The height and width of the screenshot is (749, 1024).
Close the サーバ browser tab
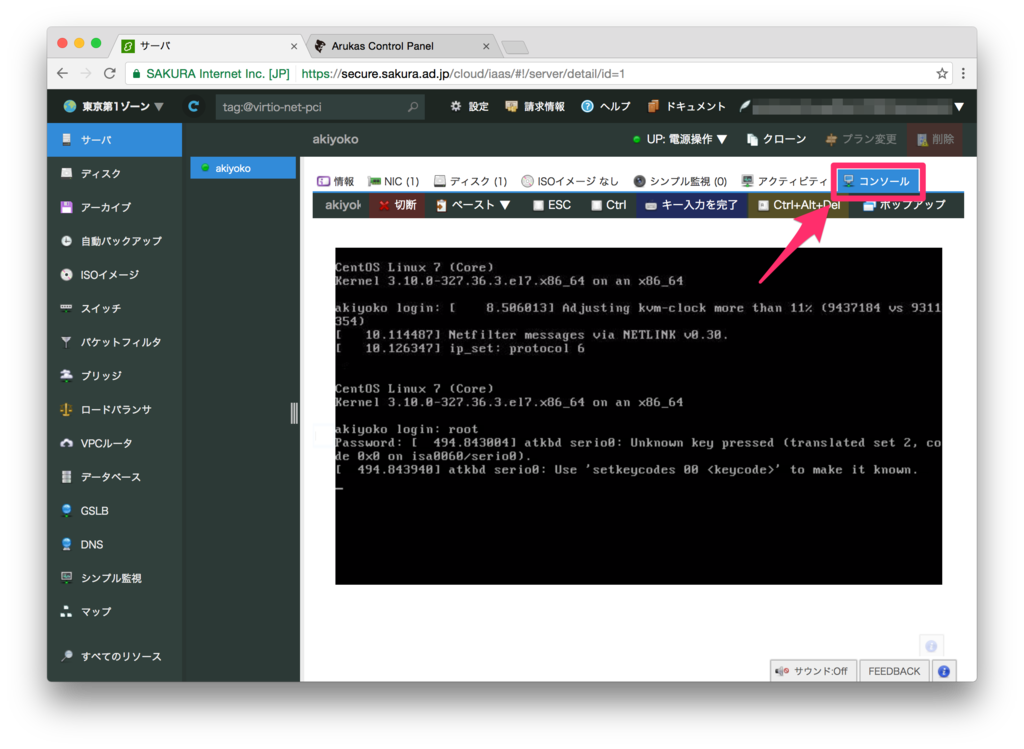(294, 46)
